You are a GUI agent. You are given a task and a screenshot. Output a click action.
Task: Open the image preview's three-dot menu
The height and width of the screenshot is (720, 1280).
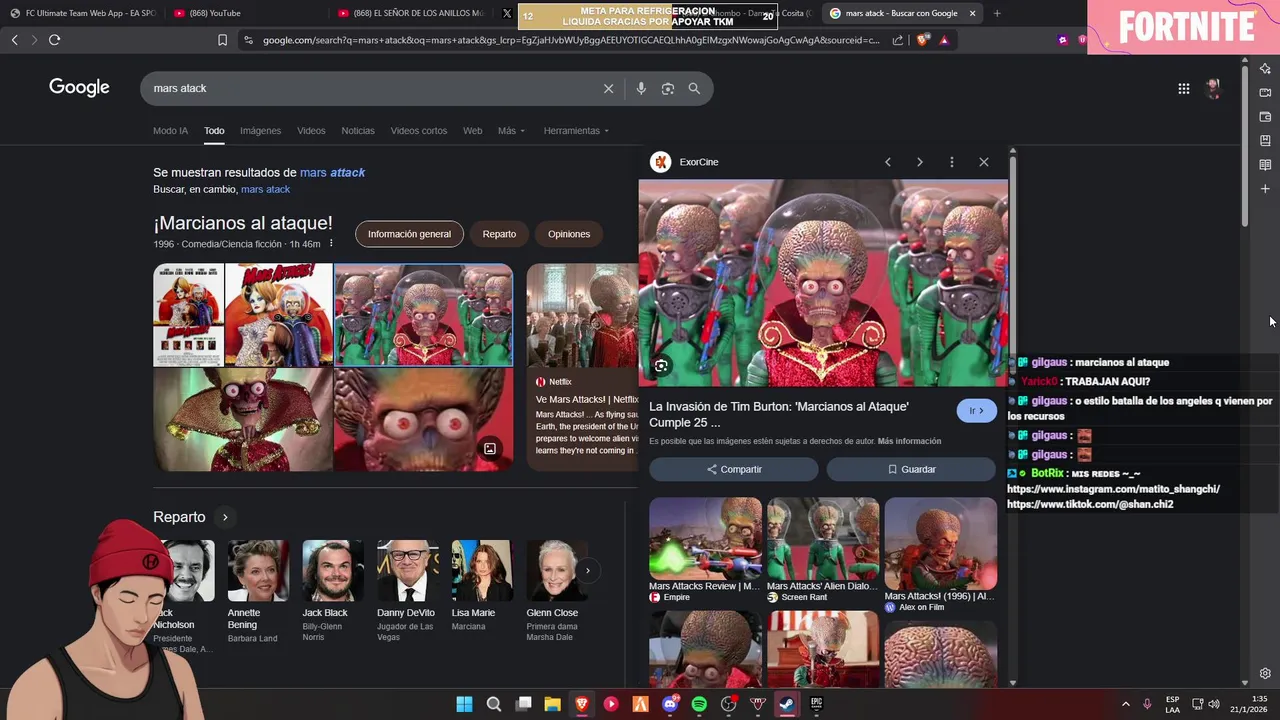click(952, 162)
